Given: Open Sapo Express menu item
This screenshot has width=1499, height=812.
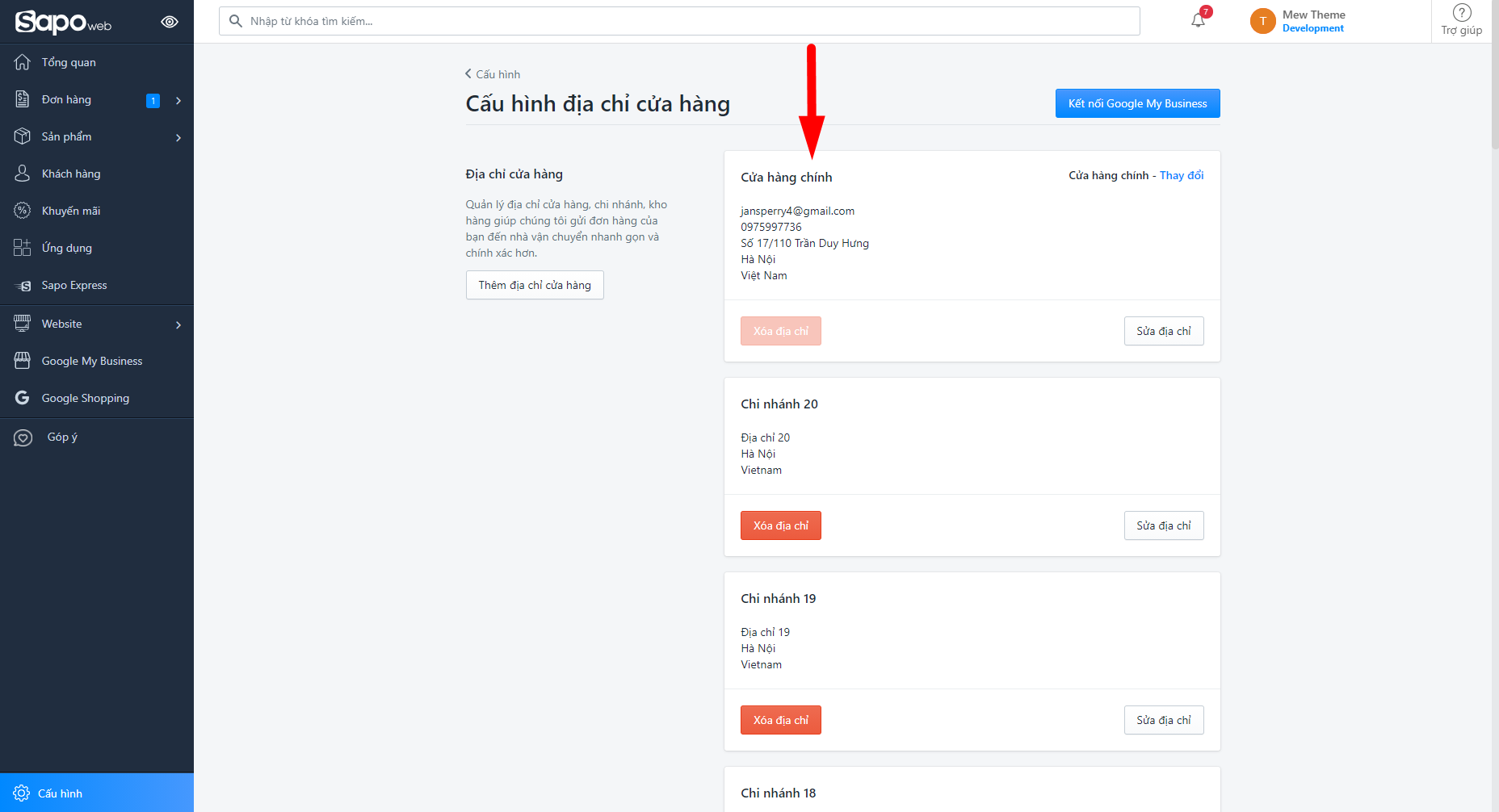Looking at the screenshot, I should (74, 285).
